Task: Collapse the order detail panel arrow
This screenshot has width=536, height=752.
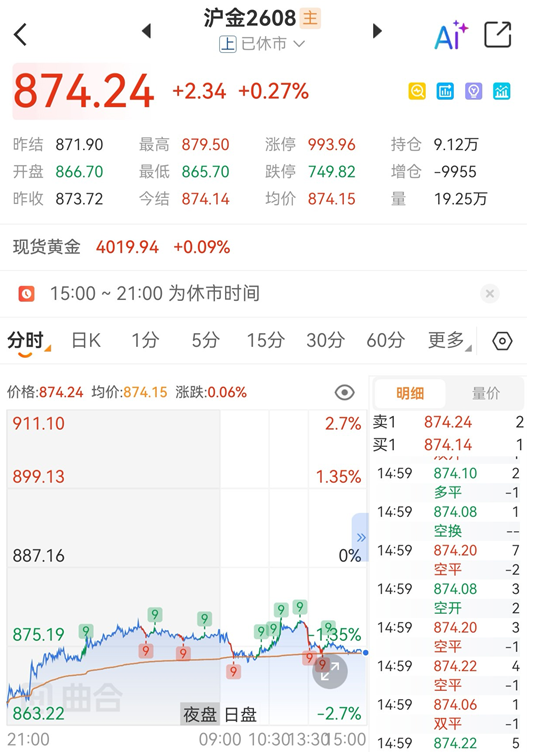Action: [x=360, y=537]
